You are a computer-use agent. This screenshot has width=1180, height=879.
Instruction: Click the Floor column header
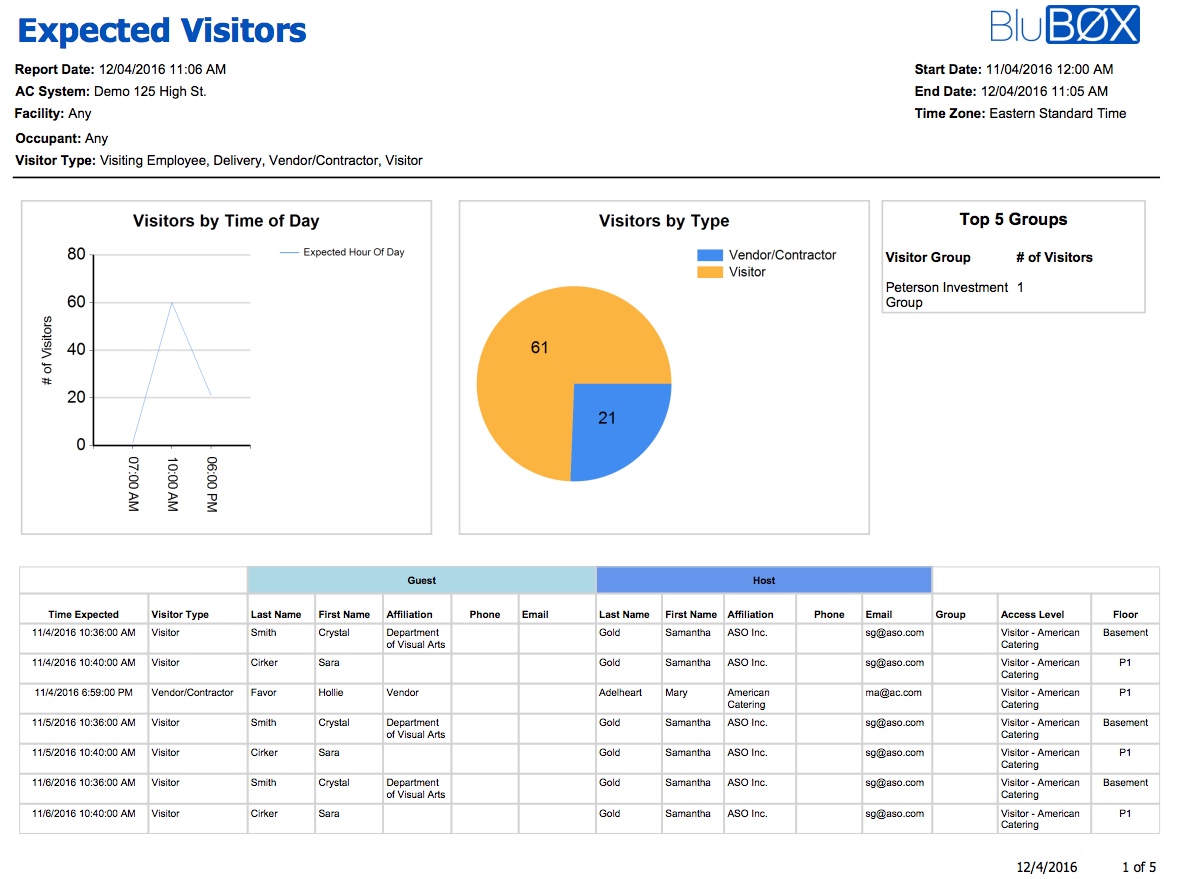1125,614
